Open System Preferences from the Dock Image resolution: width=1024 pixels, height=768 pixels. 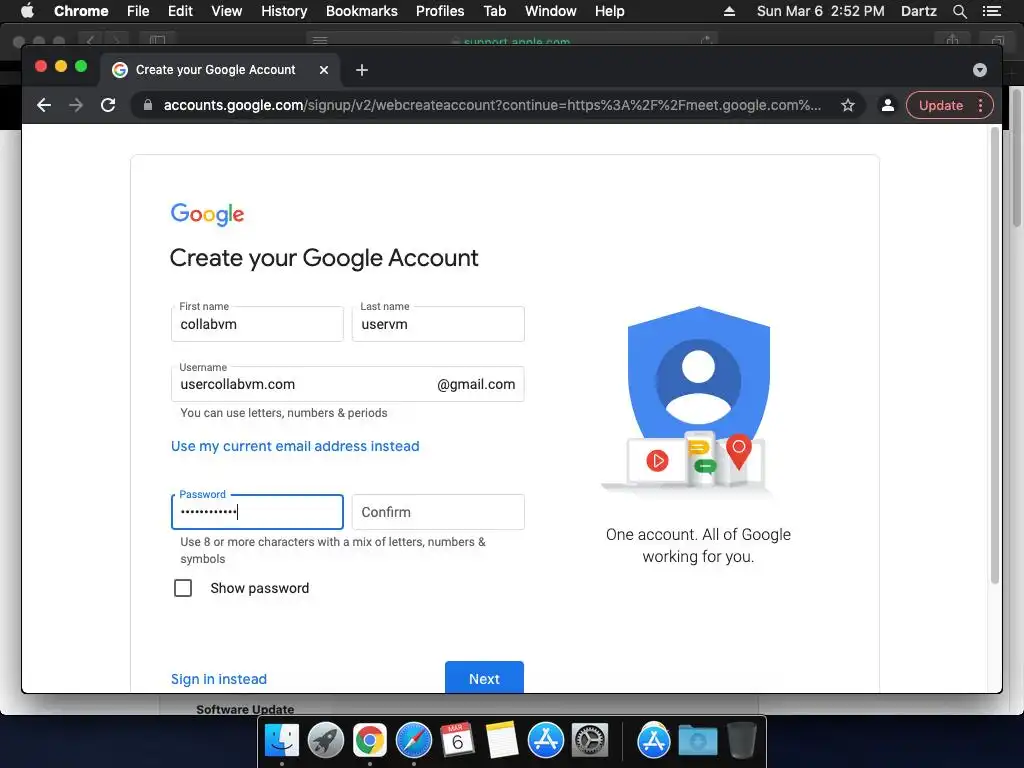tap(590, 741)
